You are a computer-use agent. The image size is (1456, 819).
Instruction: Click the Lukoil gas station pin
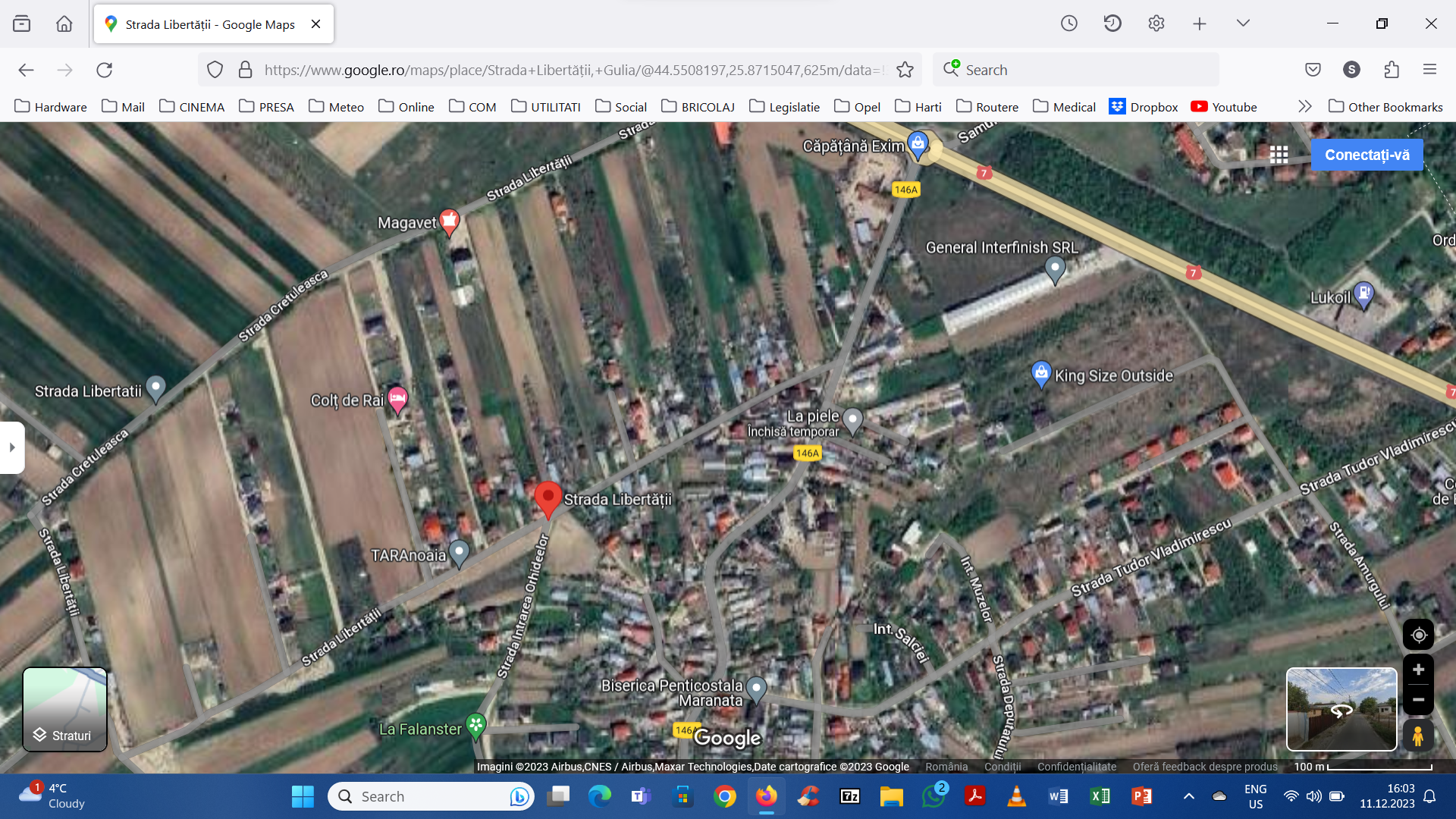click(x=1363, y=293)
